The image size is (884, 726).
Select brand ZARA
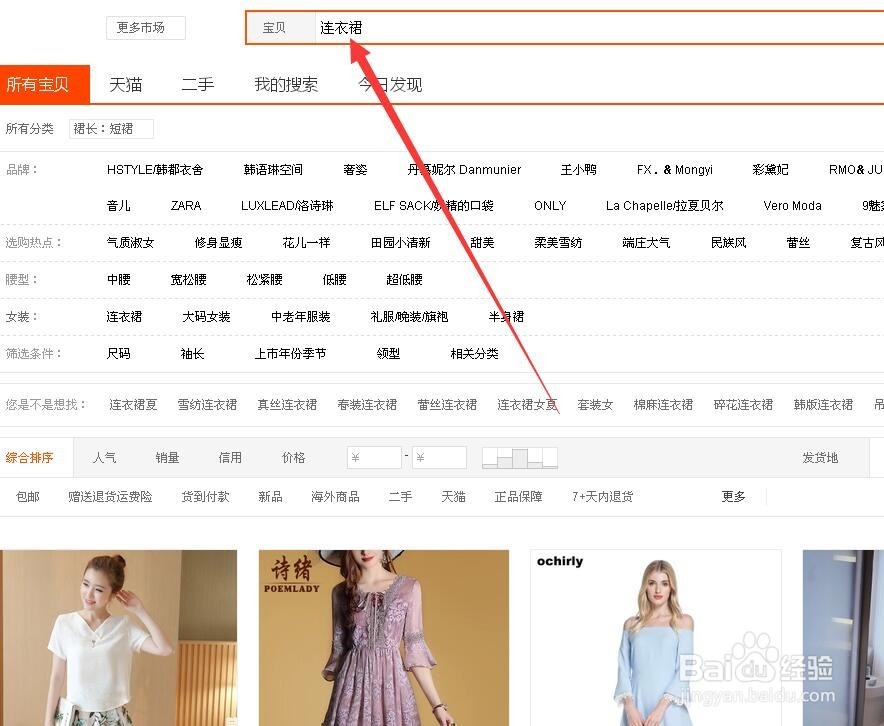tap(186, 206)
